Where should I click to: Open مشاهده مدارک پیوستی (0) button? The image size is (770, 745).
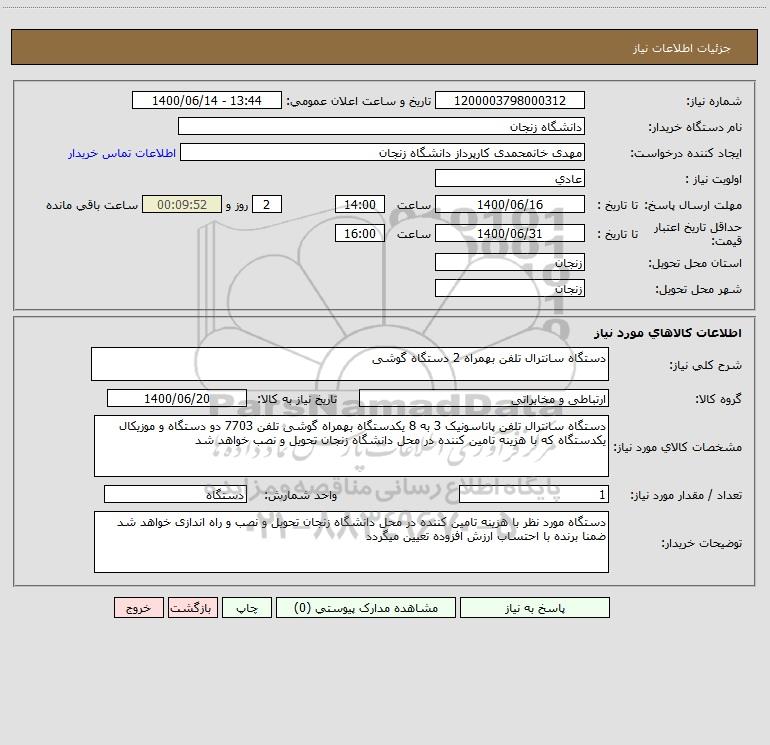366,607
